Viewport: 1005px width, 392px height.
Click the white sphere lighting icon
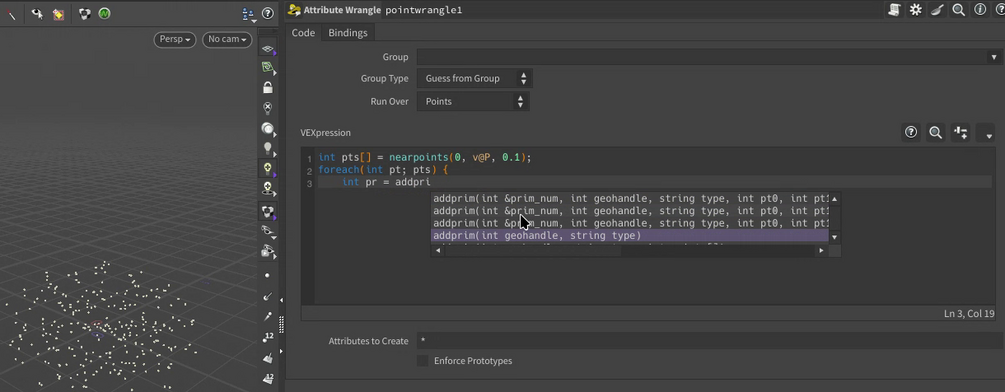click(x=268, y=129)
